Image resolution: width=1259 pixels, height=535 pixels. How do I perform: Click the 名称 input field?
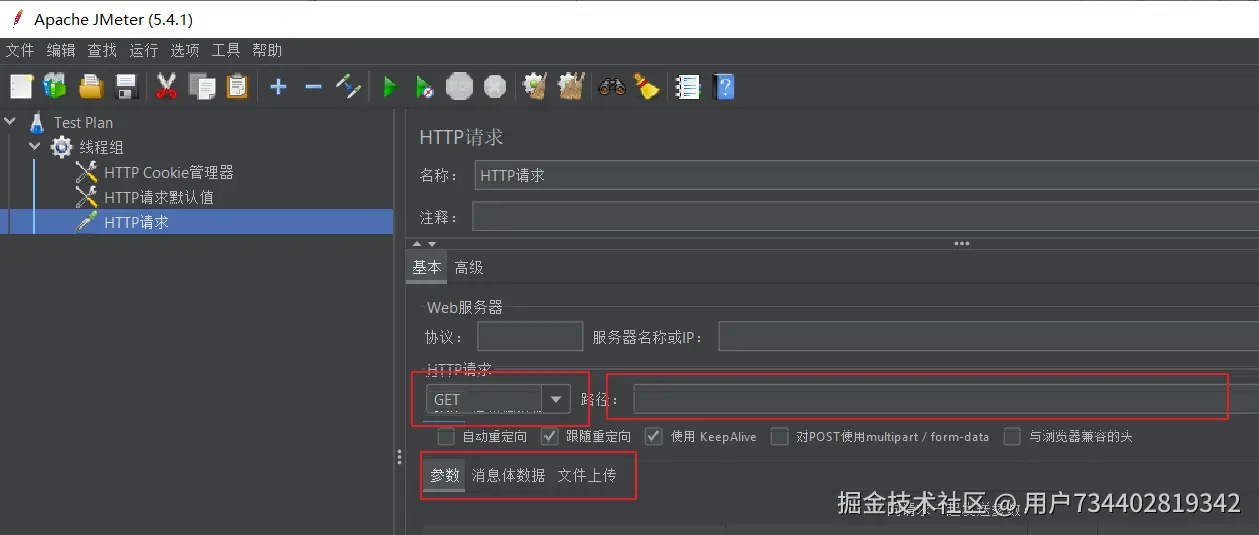pos(866,175)
